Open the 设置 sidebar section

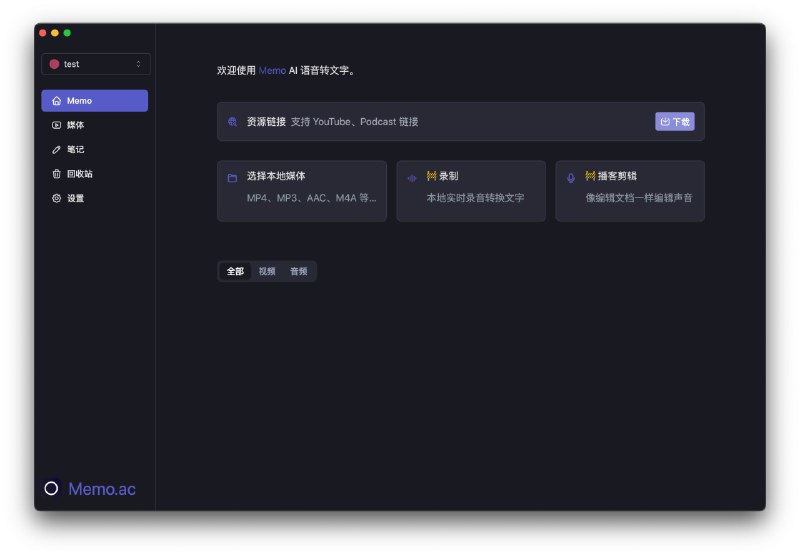point(95,198)
